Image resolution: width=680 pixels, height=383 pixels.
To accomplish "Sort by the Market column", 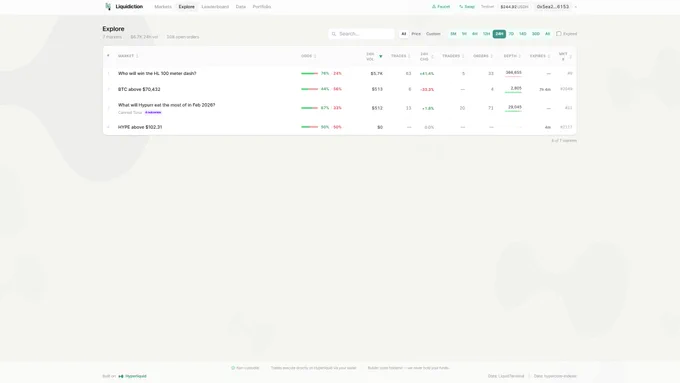I will [128, 56].
